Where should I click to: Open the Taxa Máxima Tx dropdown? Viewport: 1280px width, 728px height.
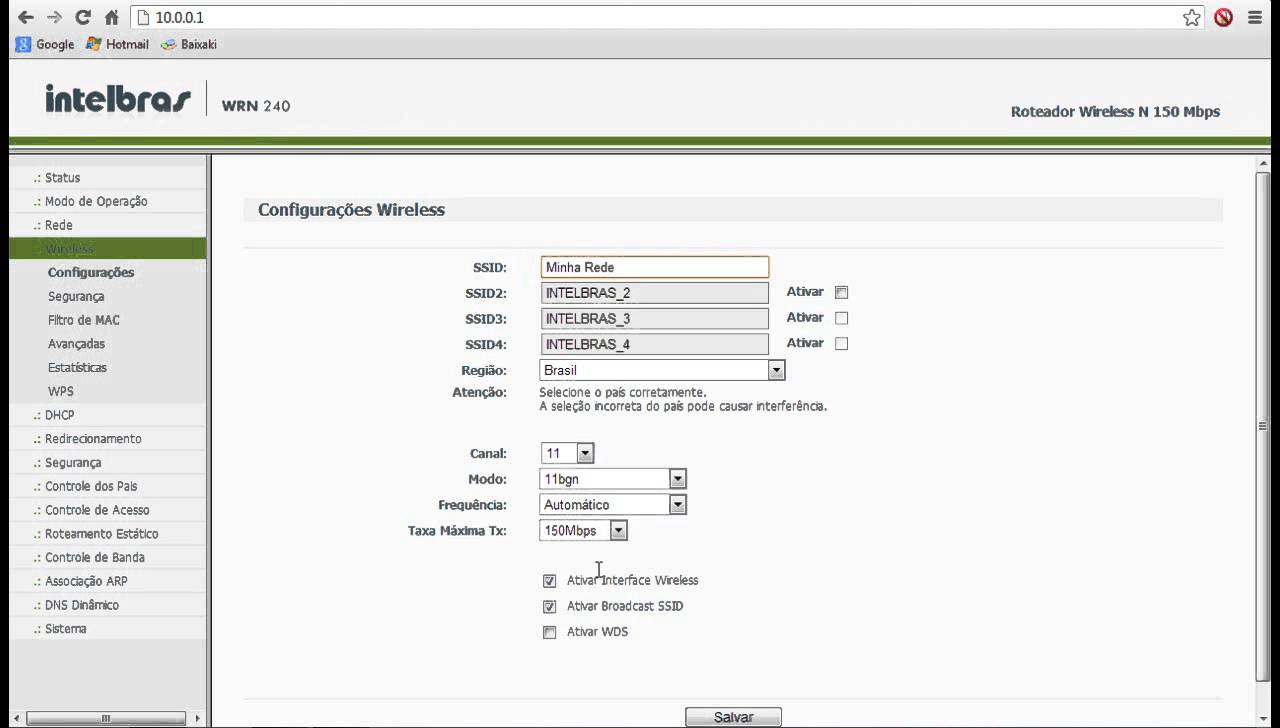tap(584, 531)
